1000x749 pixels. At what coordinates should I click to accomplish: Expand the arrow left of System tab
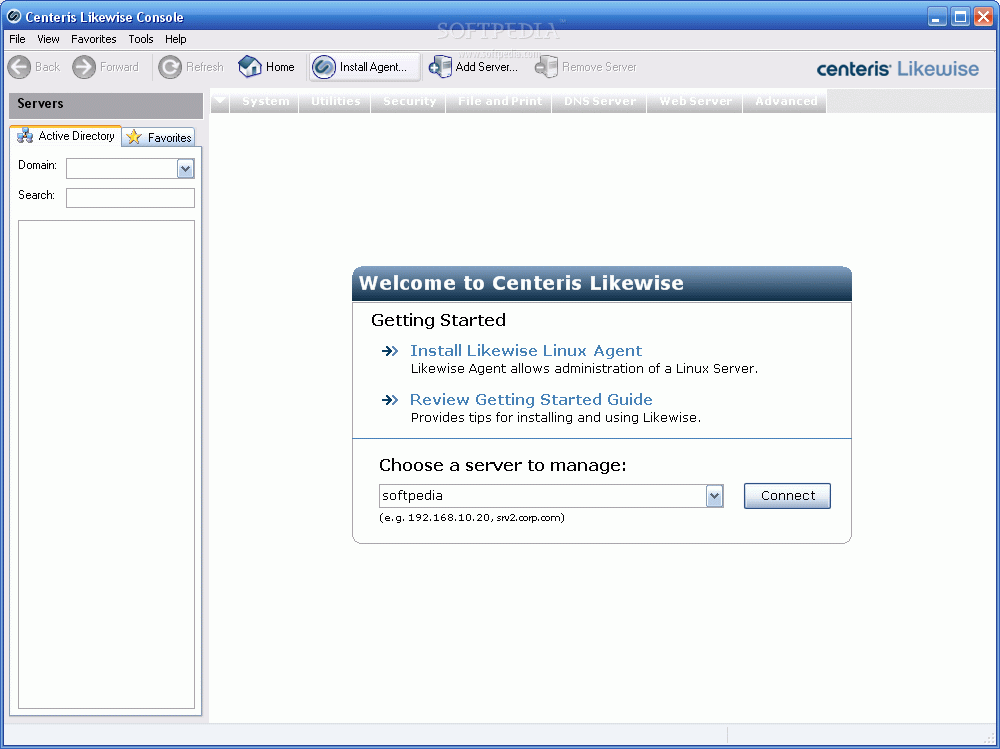point(220,101)
